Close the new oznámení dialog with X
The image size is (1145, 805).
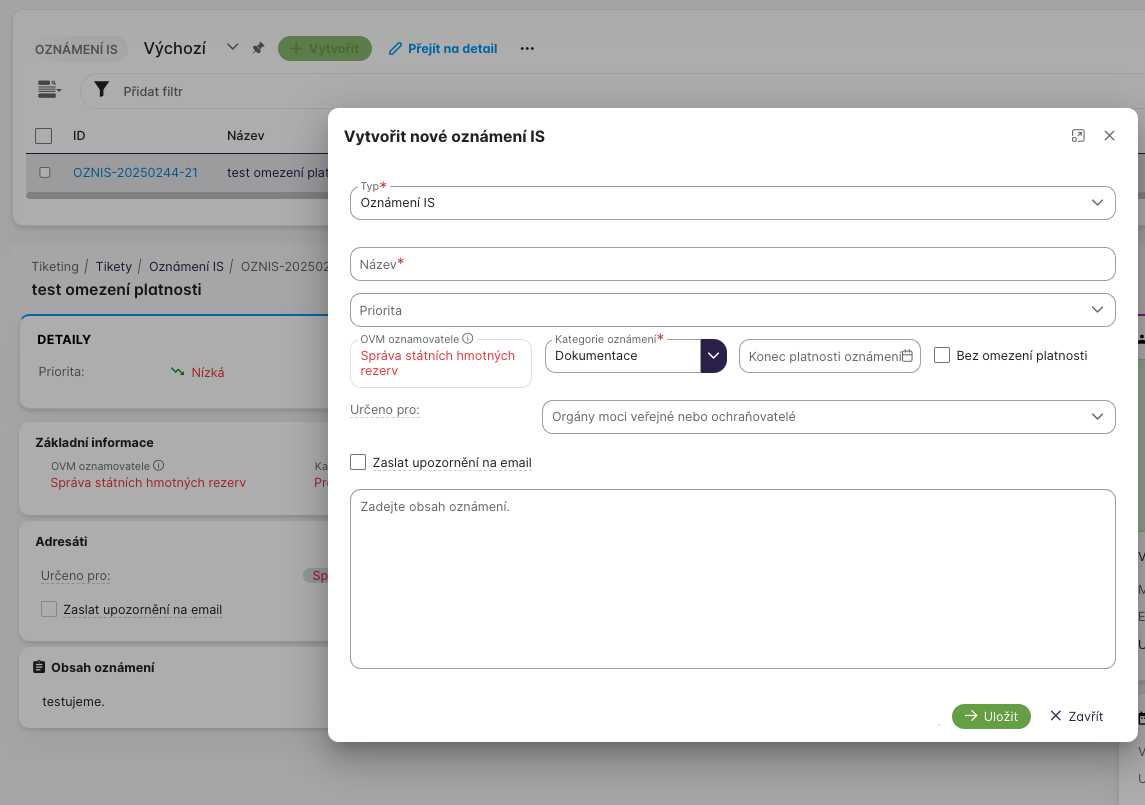click(1109, 136)
